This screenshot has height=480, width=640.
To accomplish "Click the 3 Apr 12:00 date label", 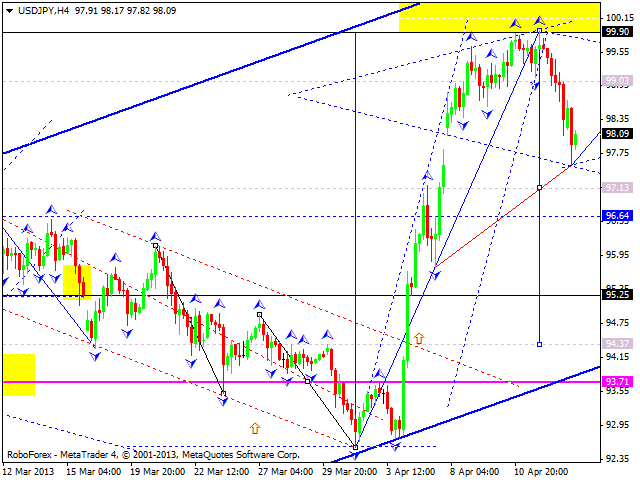I will (x=412, y=471).
